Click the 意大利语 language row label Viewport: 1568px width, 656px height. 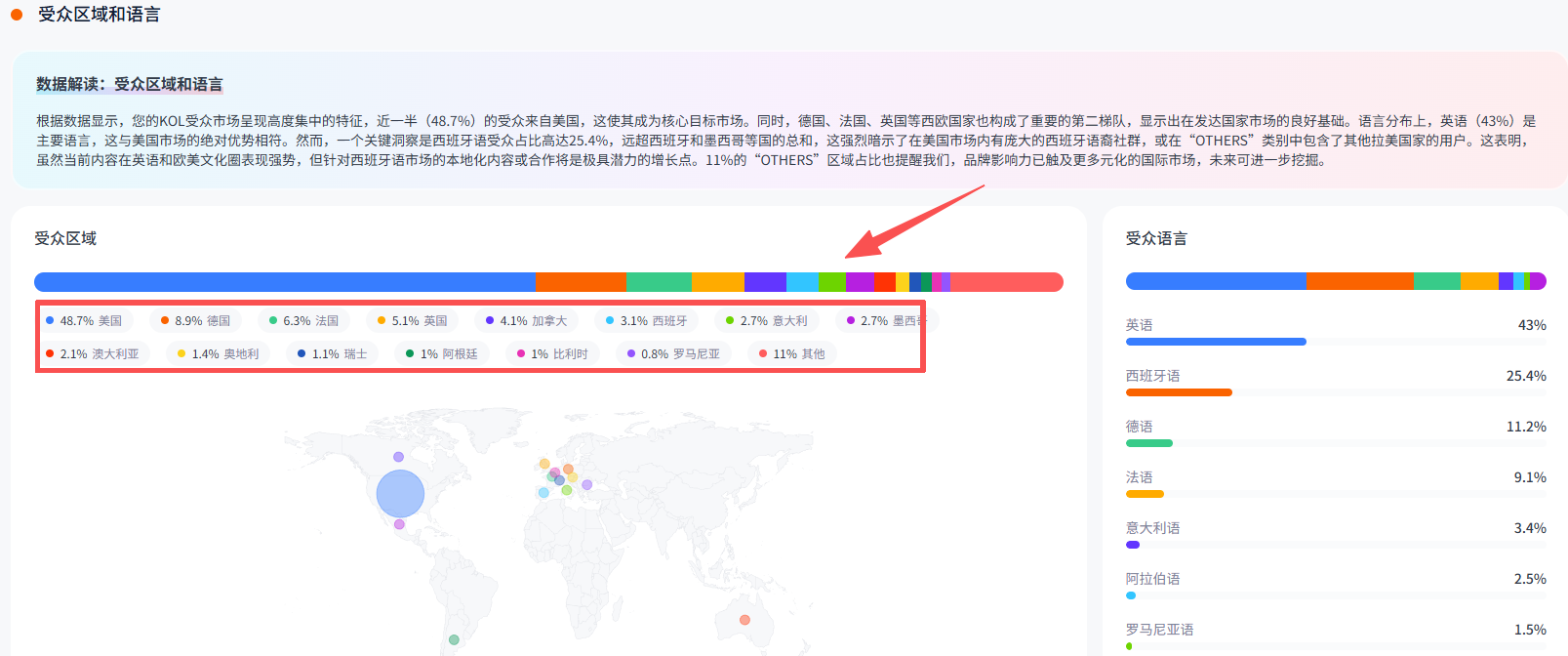(x=1153, y=528)
